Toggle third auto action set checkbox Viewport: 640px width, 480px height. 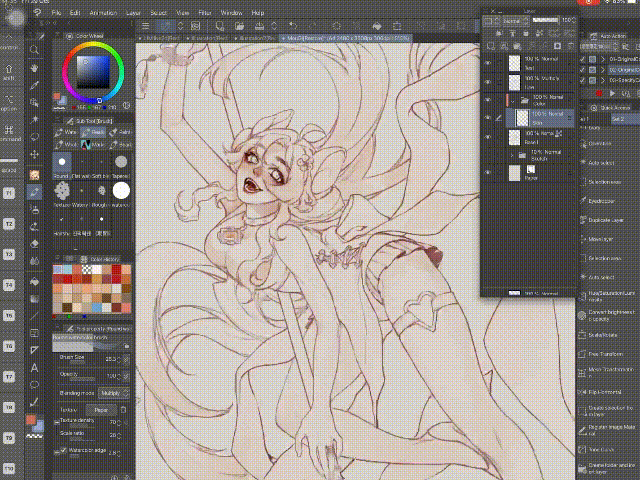tap(582, 81)
